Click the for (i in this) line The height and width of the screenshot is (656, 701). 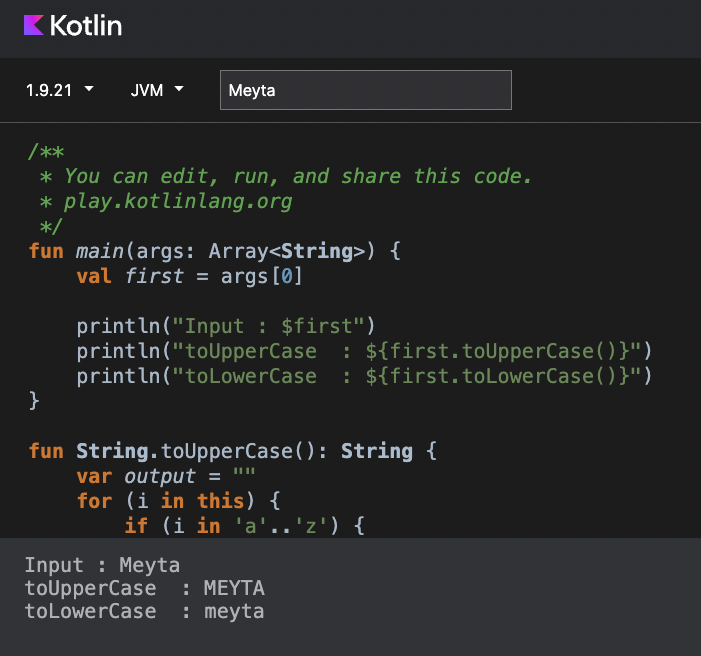coord(178,501)
